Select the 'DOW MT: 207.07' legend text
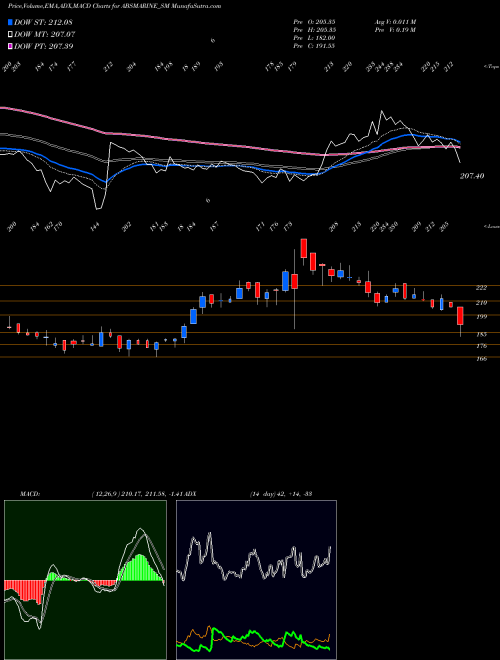The image size is (500, 660). (45, 34)
